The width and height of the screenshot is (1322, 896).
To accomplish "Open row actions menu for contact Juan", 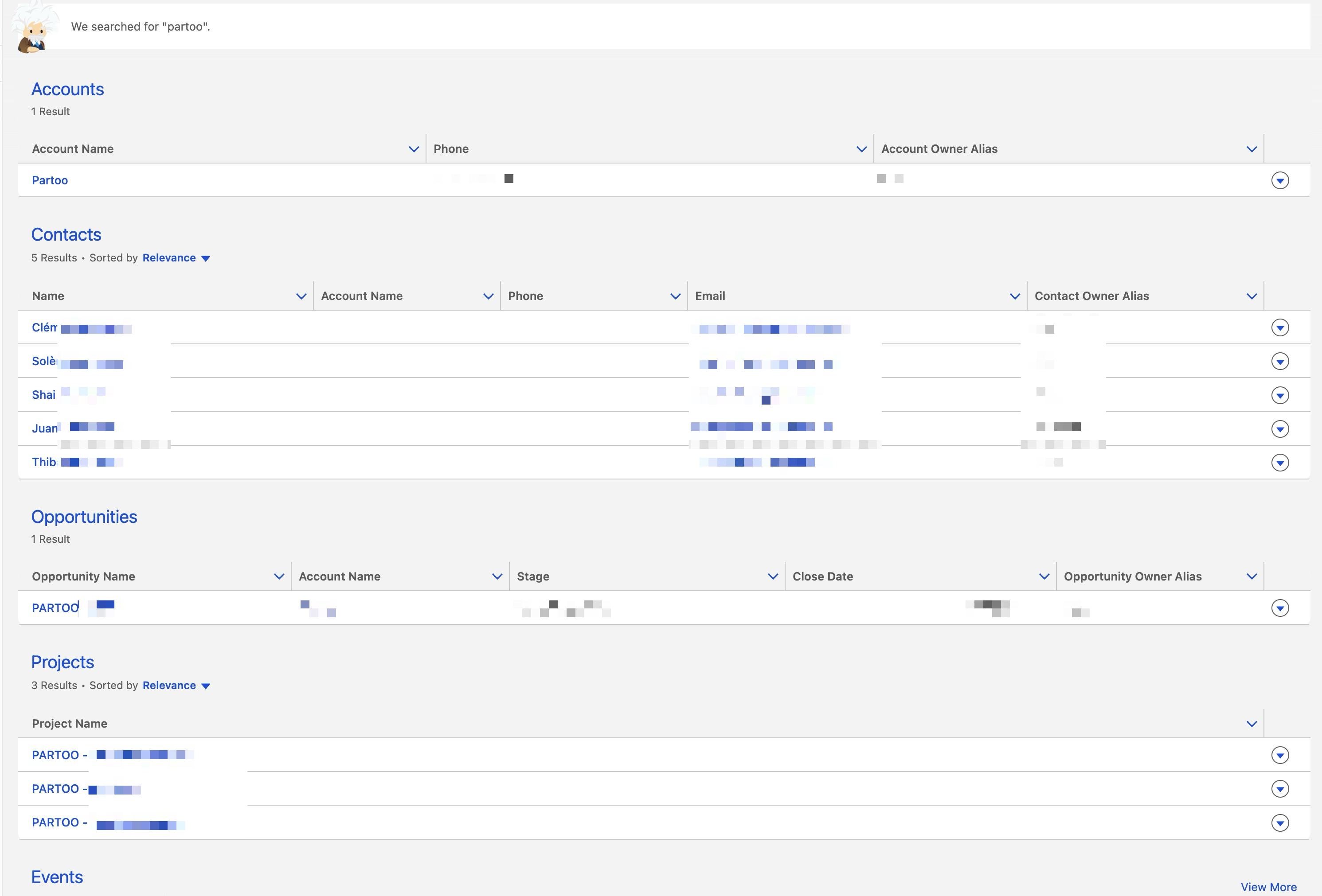I will tap(1280, 429).
